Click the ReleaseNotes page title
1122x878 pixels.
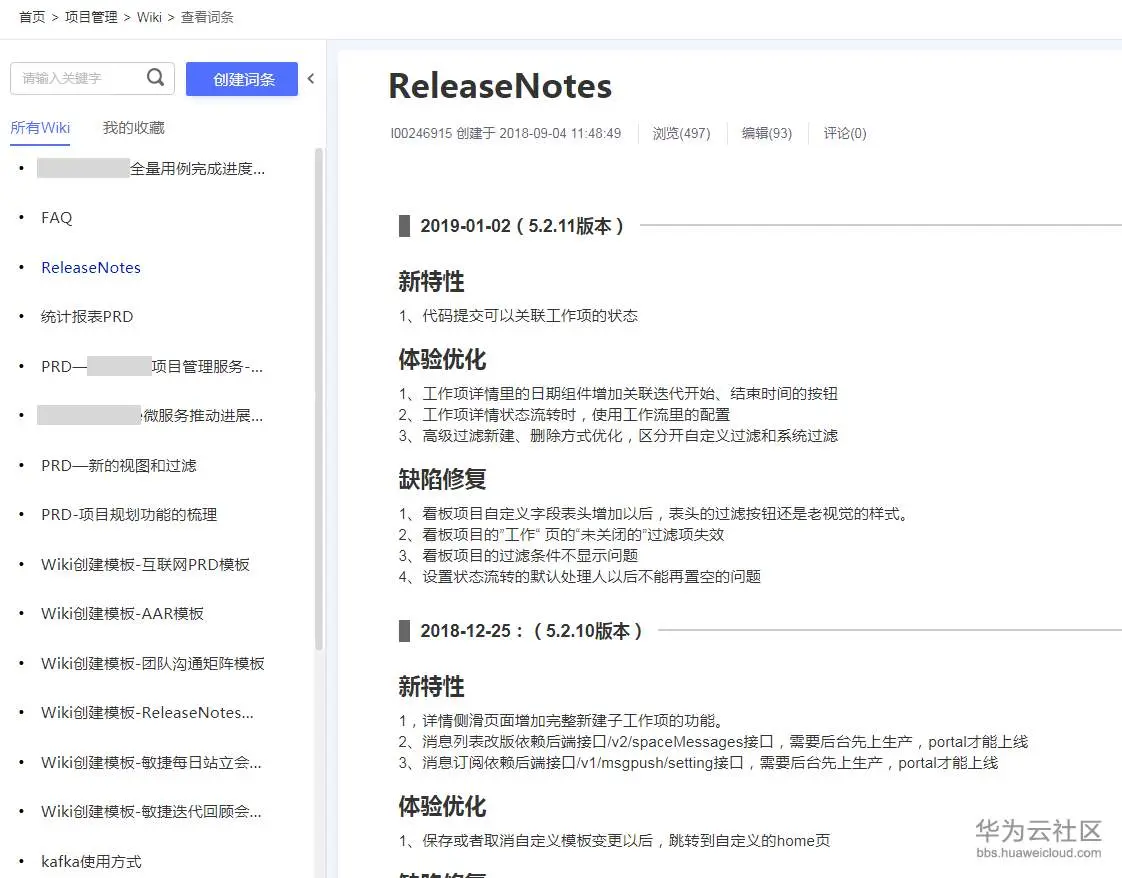499,86
